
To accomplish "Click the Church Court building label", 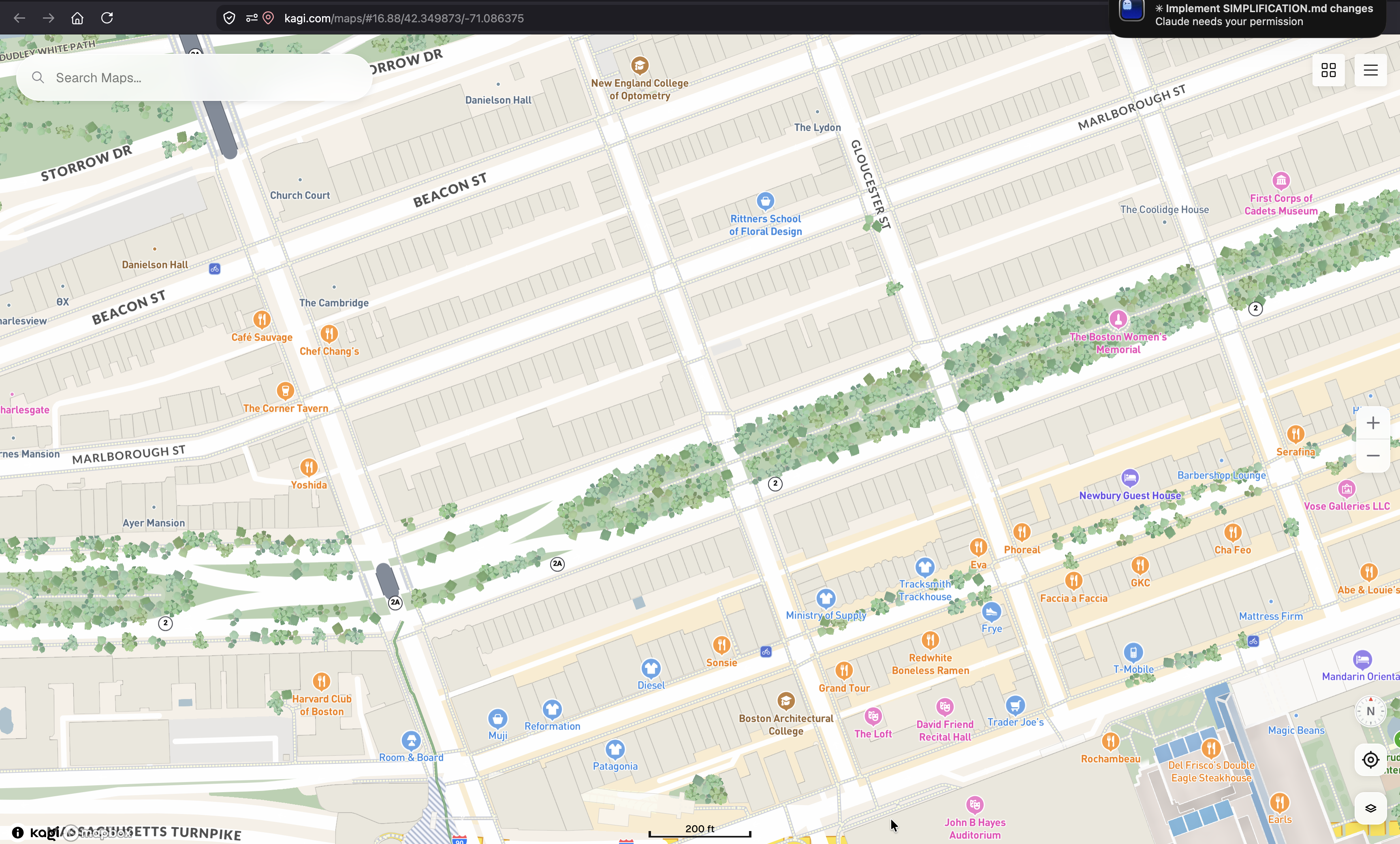I will (x=300, y=195).
